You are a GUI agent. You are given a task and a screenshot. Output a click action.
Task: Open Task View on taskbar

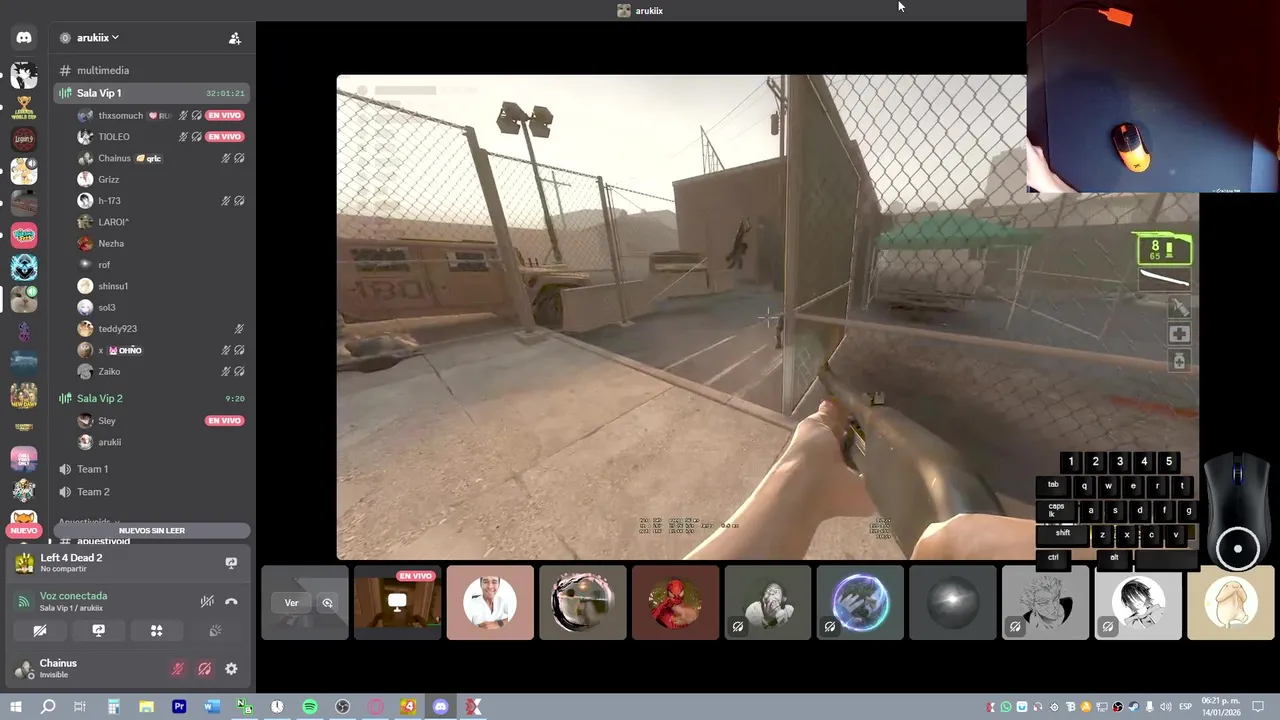[x=80, y=707]
